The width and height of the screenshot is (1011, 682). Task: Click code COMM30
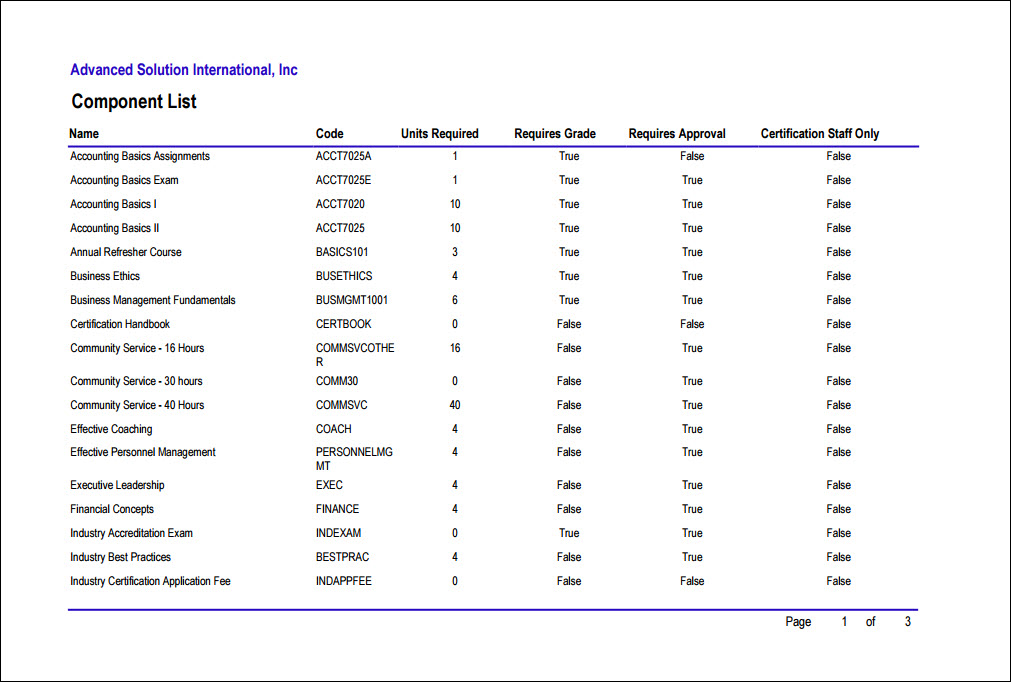tap(337, 380)
